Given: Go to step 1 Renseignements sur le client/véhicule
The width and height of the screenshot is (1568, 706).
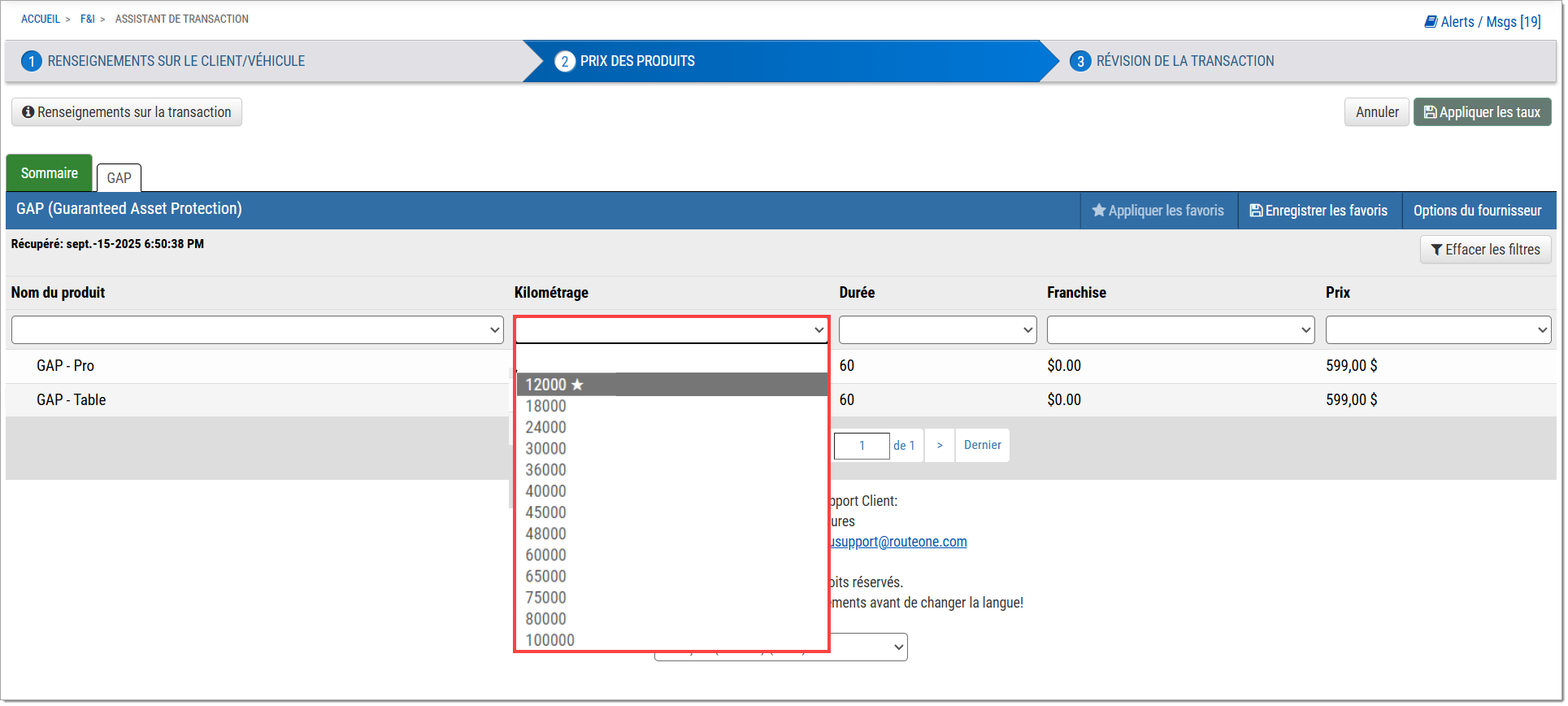Looking at the screenshot, I should pyautogui.click(x=176, y=61).
